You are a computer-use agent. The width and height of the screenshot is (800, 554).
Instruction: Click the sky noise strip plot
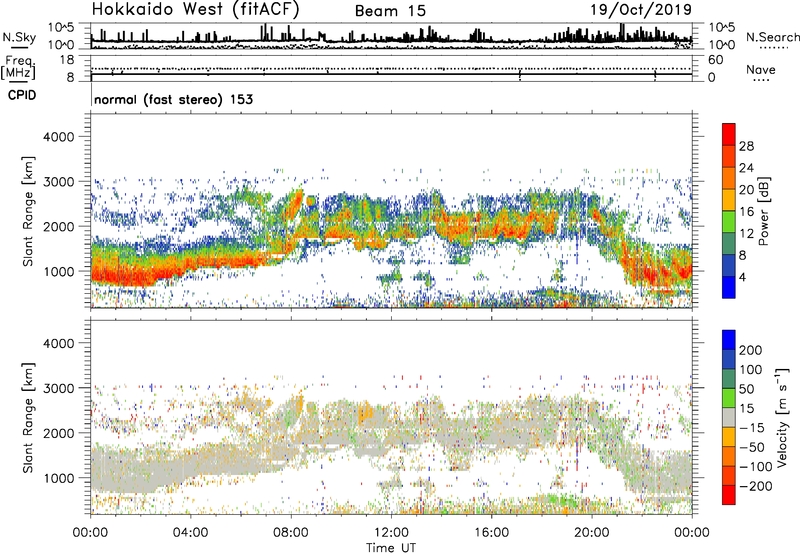[391, 36]
